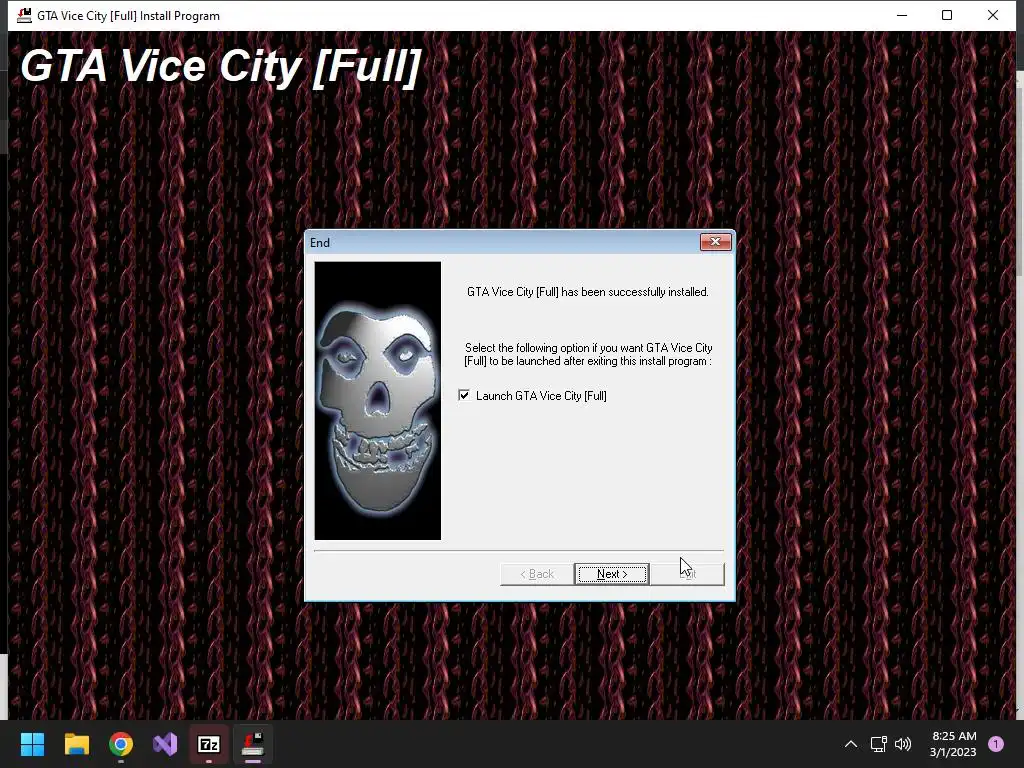Click the 'successfully installed' message text

[x=588, y=292]
